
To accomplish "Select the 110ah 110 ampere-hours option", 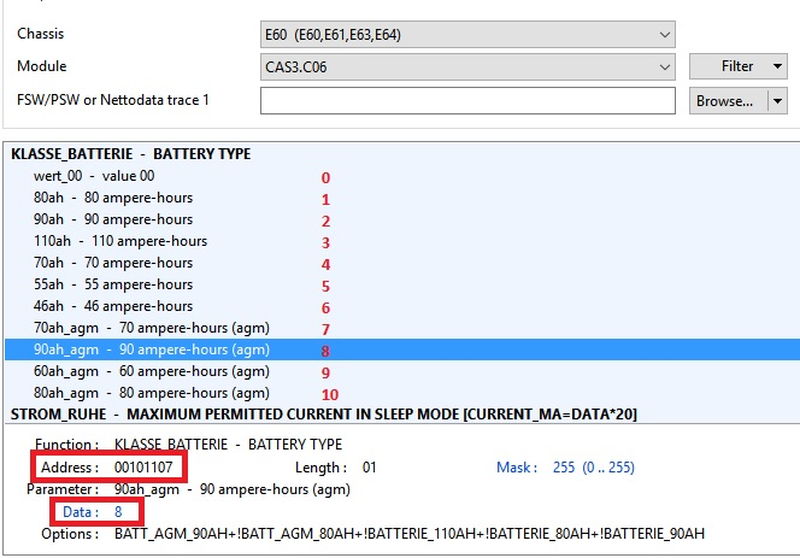I will pyautogui.click(x=120, y=241).
